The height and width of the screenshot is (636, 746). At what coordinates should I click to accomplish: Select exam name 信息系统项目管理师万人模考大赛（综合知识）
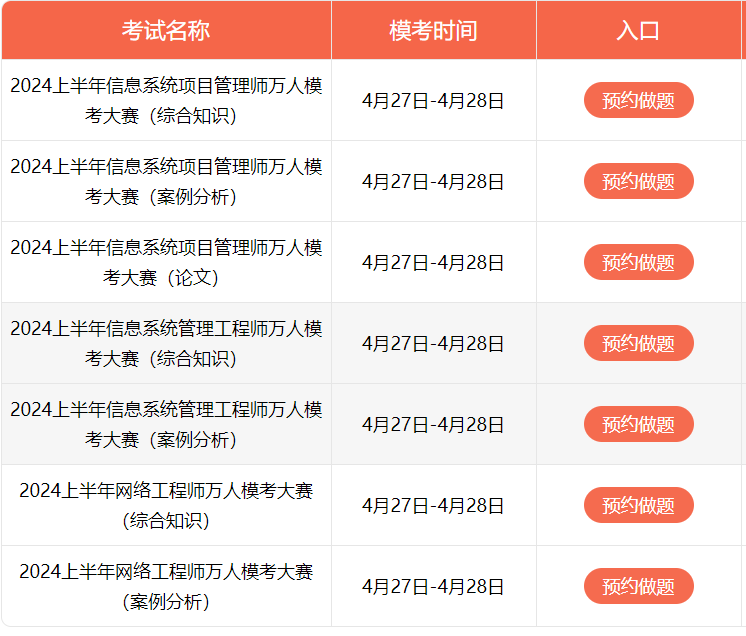[166, 100]
